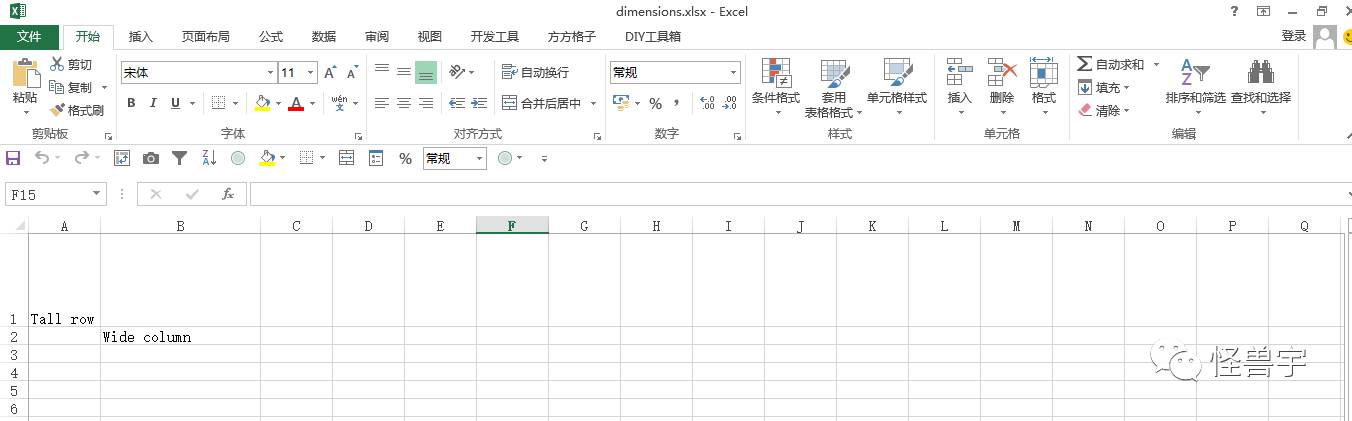The image size is (1352, 421).
Task: Click the Increase Font Size icon
Action: pyautogui.click(x=330, y=73)
